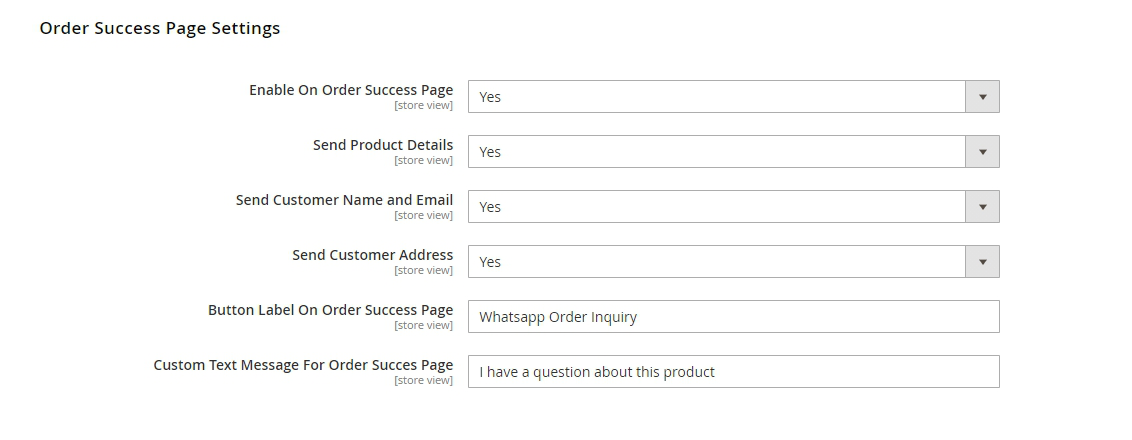Click the store view note under Send Customer Address
The image size is (1132, 440).
pos(423,271)
